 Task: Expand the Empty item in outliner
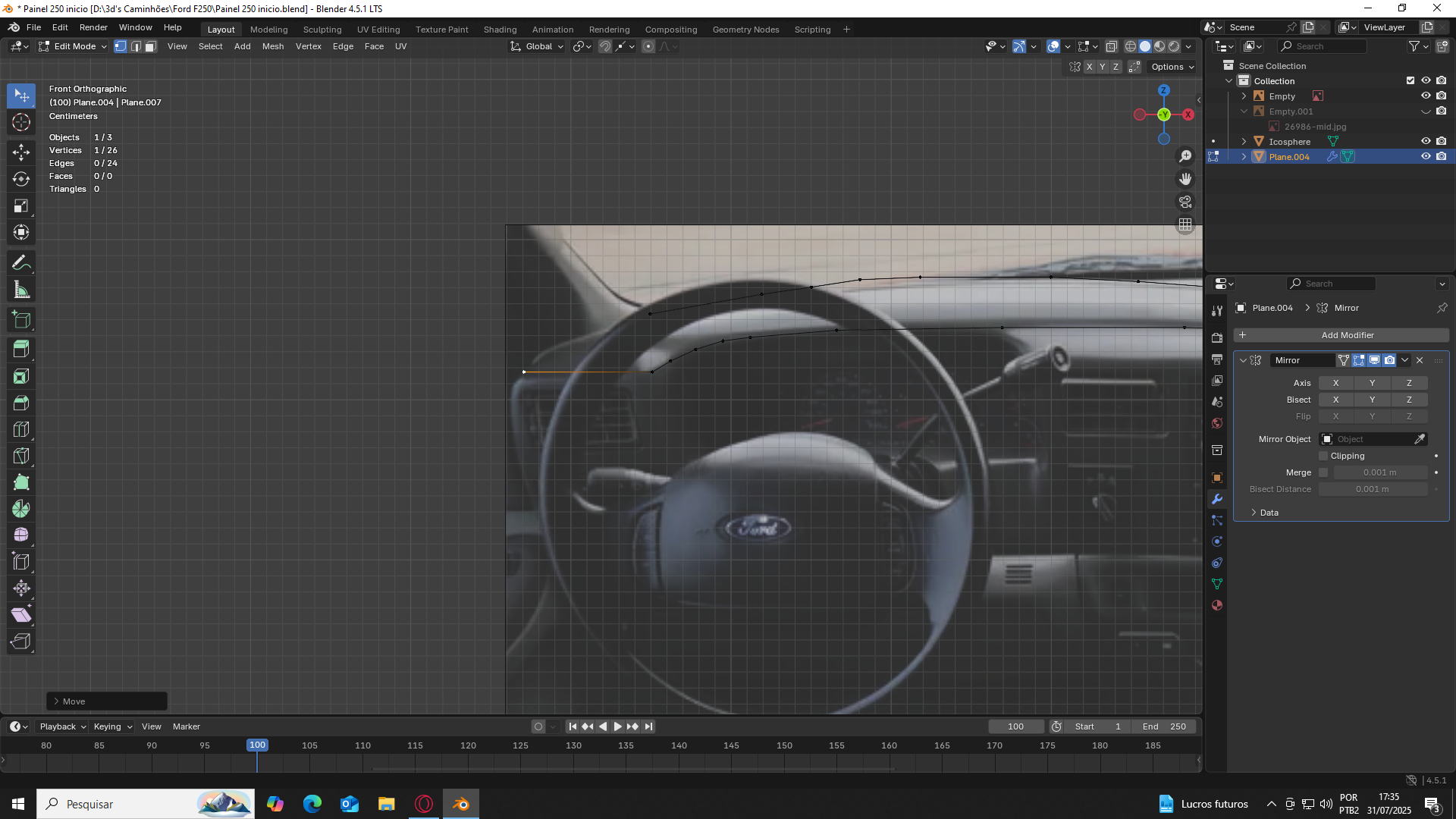tap(1244, 96)
